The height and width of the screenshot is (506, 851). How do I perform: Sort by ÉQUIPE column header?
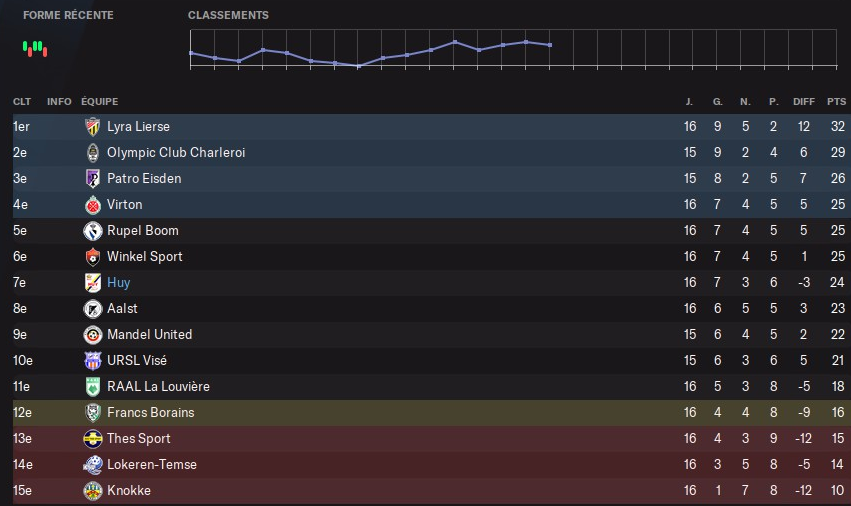pos(99,102)
